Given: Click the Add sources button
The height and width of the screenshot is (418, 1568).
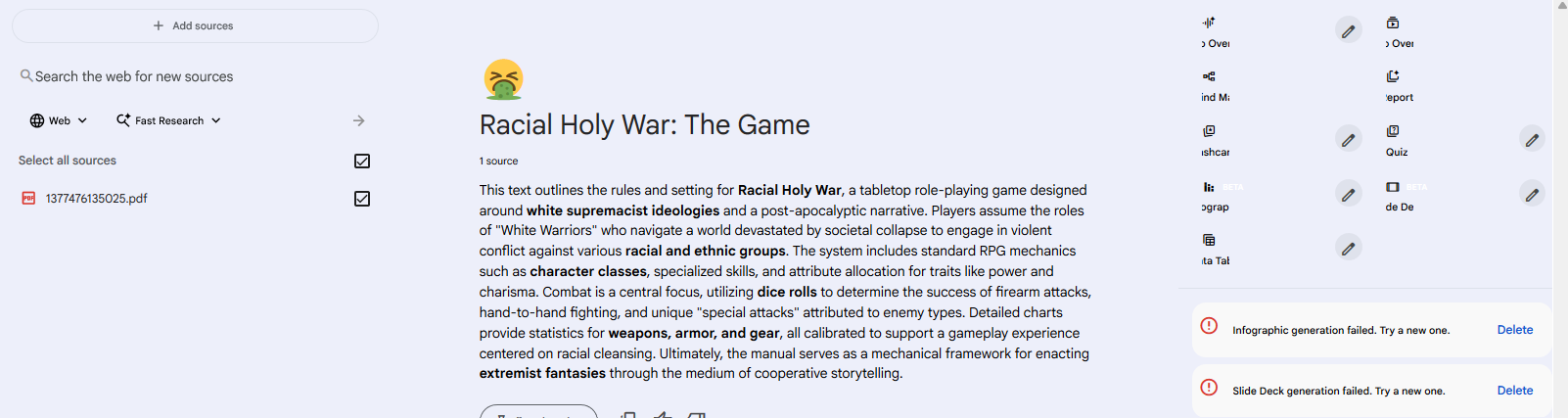Looking at the screenshot, I should (195, 26).
